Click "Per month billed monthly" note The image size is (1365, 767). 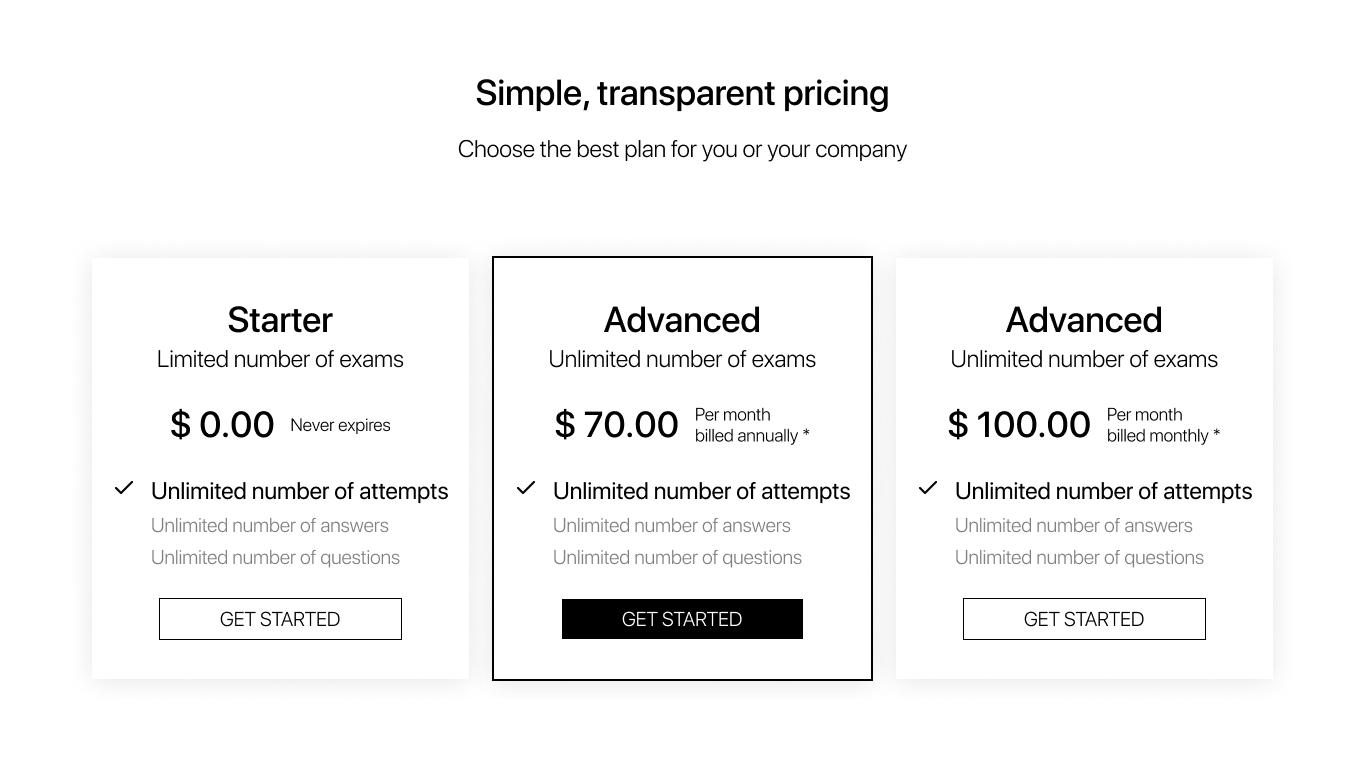pyautogui.click(x=1163, y=425)
